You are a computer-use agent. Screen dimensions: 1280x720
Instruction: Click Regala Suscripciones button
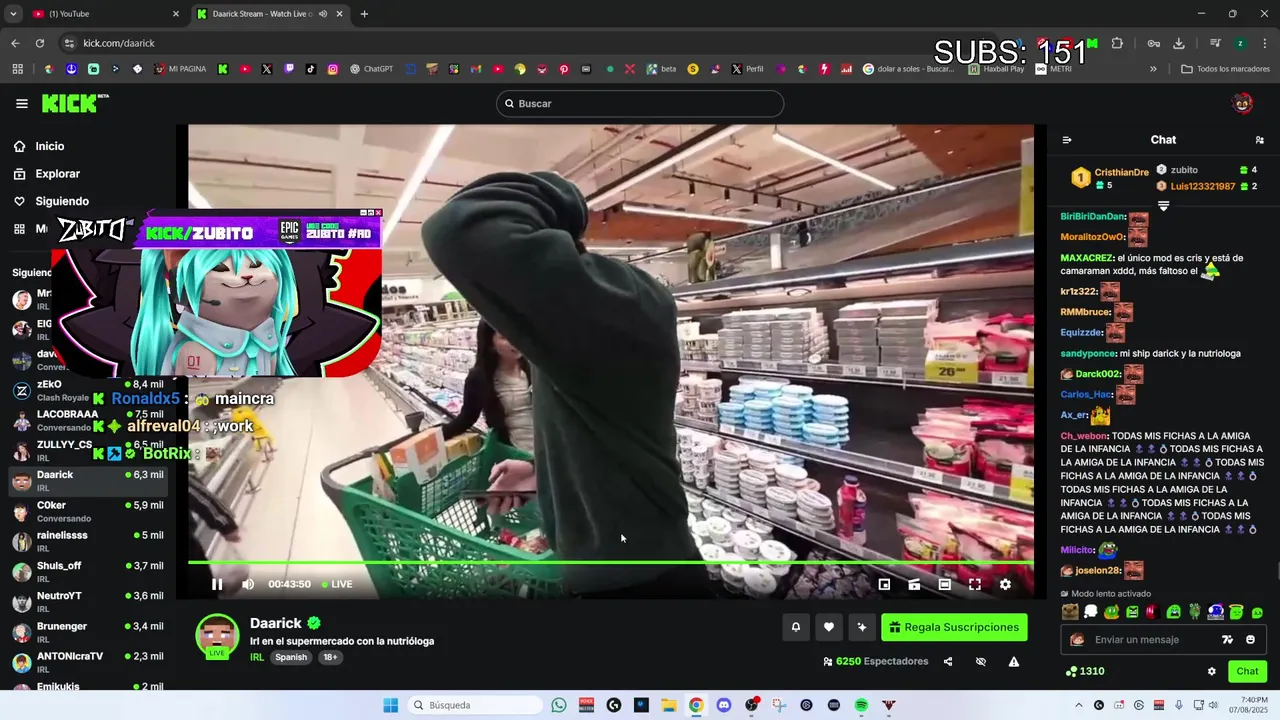point(954,627)
